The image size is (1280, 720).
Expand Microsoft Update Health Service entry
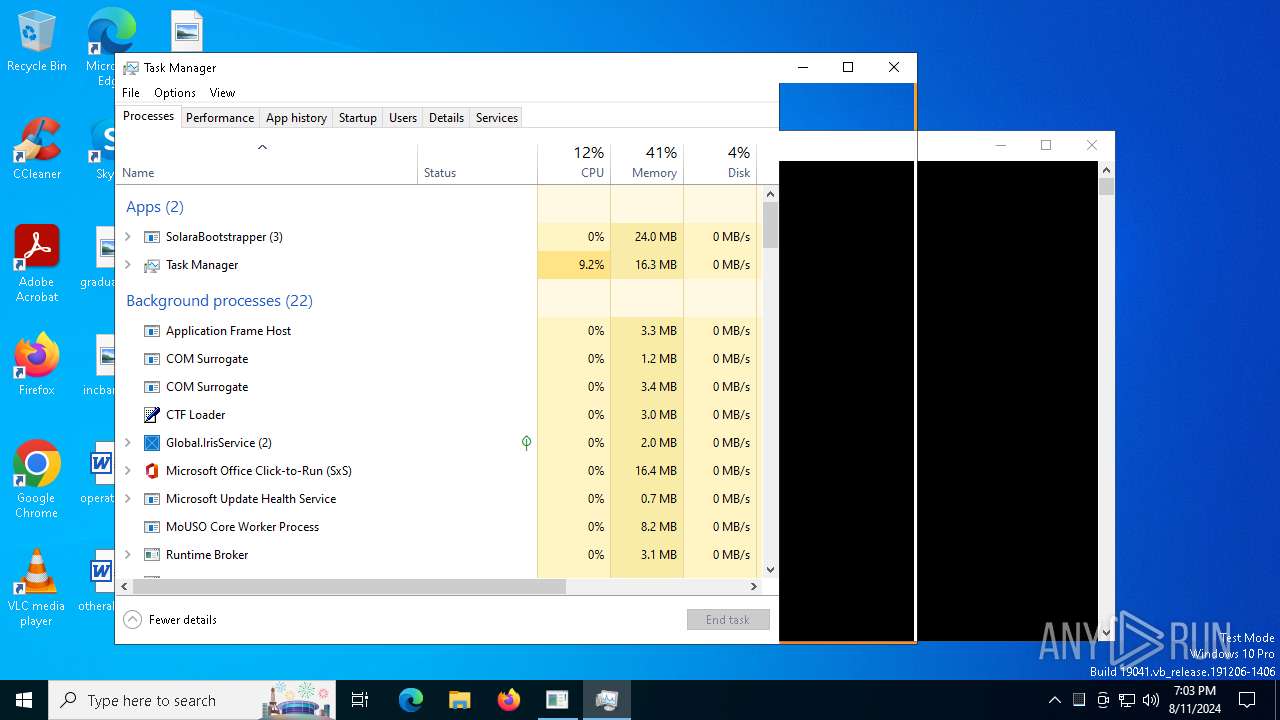pyautogui.click(x=127, y=499)
